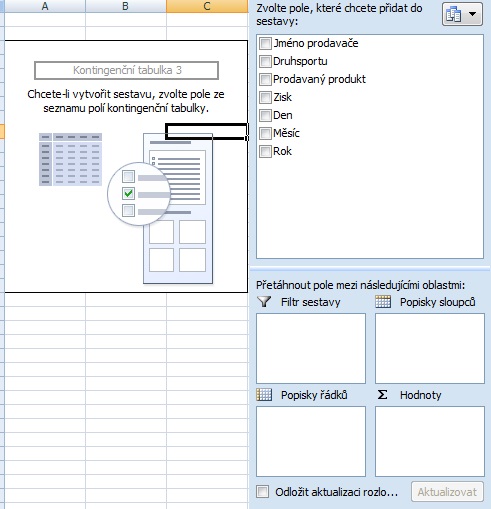The height and width of the screenshot is (509, 491).
Task: Click the Hodnoty sigma icon
Action: pyautogui.click(x=383, y=395)
